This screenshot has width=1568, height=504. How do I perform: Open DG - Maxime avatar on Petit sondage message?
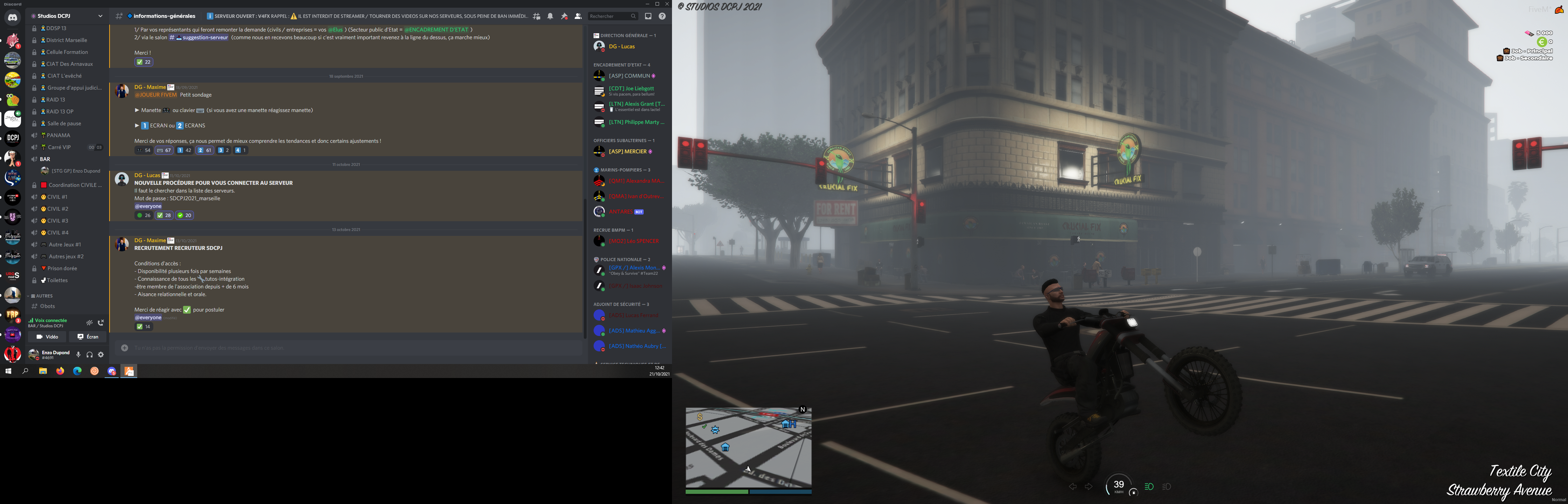(x=122, y=91)
